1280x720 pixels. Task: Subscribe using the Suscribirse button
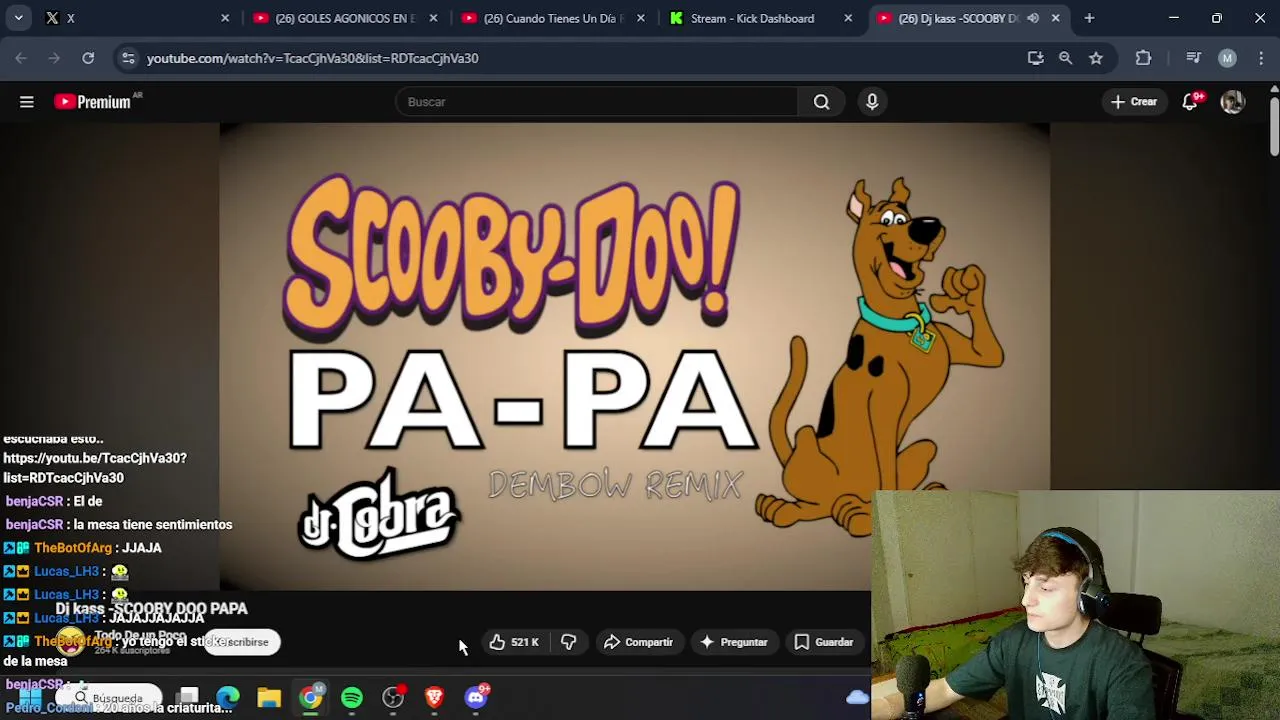[x=242, y=642]
